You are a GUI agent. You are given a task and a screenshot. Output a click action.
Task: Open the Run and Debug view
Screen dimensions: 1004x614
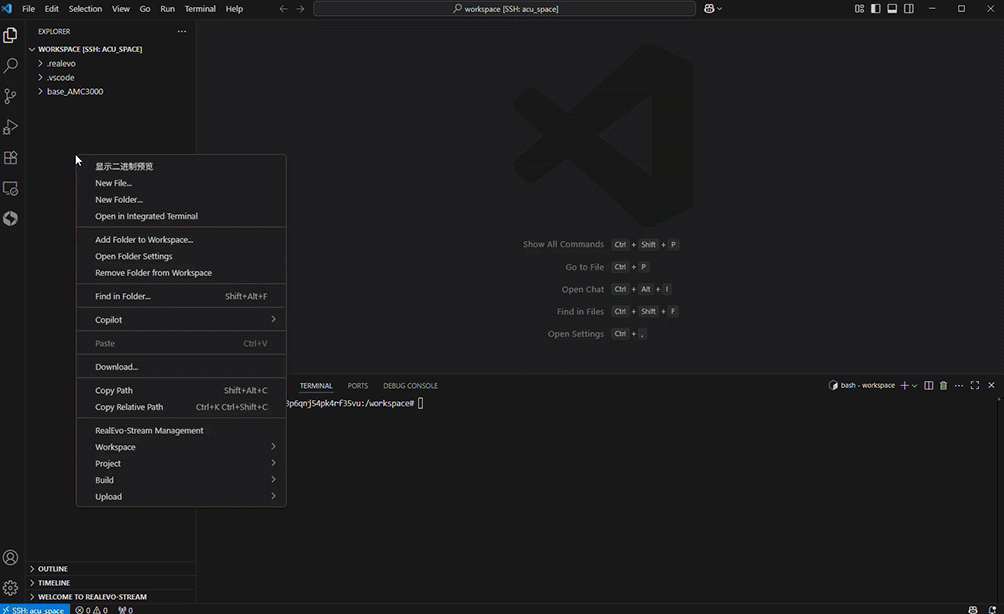click(x=10, y=127)
